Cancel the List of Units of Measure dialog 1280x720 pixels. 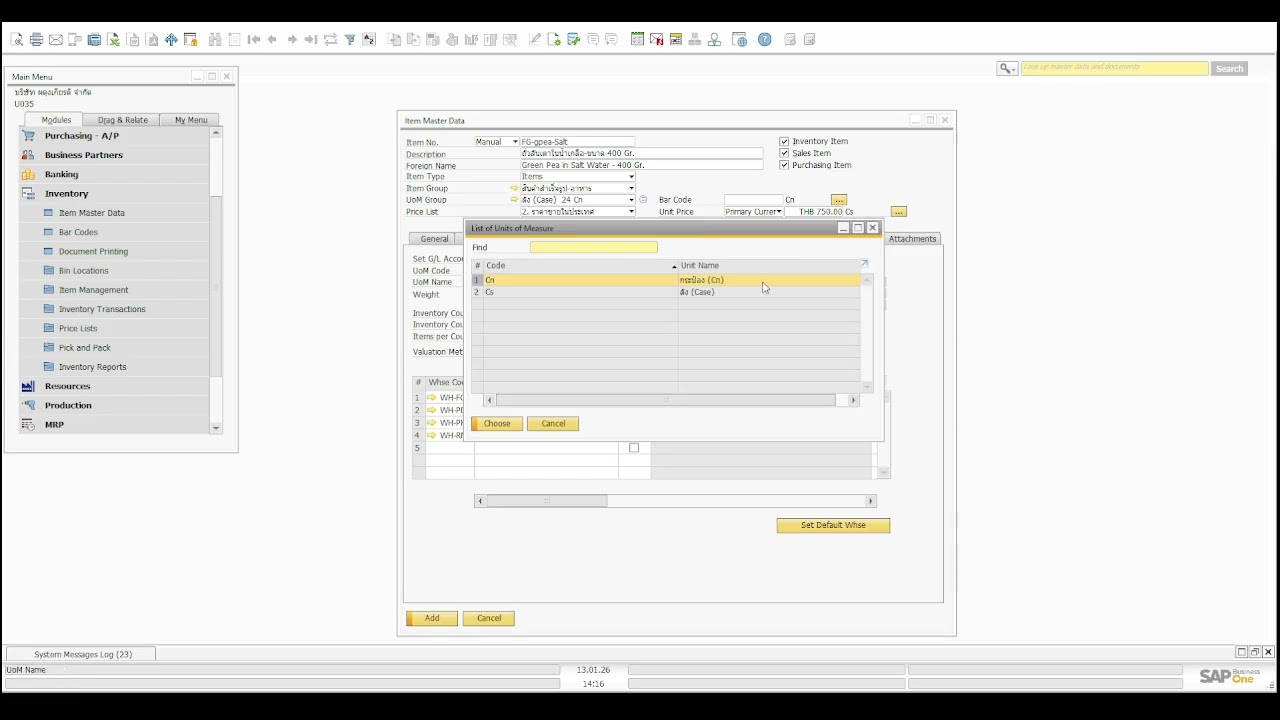553,424
